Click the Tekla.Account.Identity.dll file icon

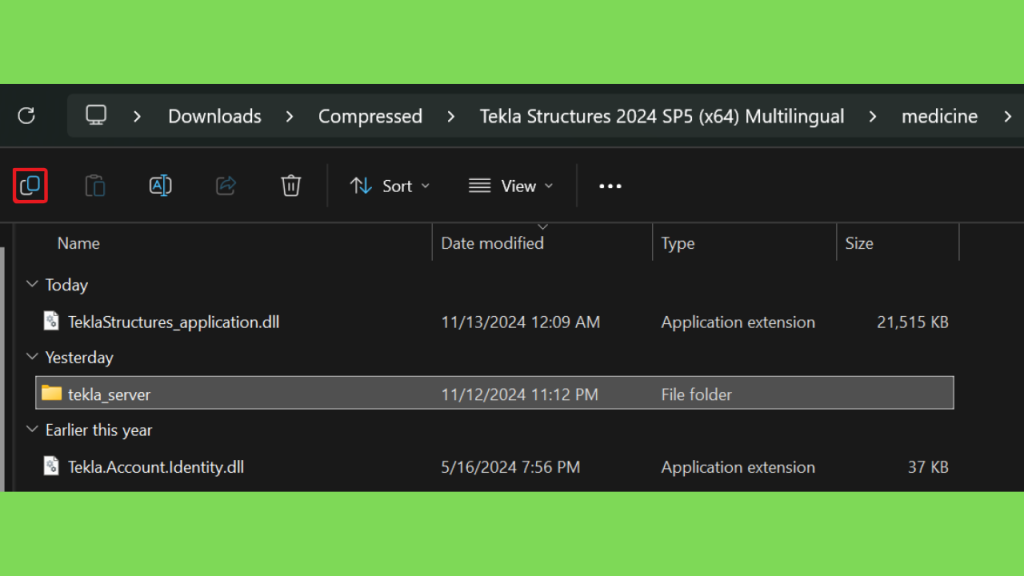click(x=52, y=466)
